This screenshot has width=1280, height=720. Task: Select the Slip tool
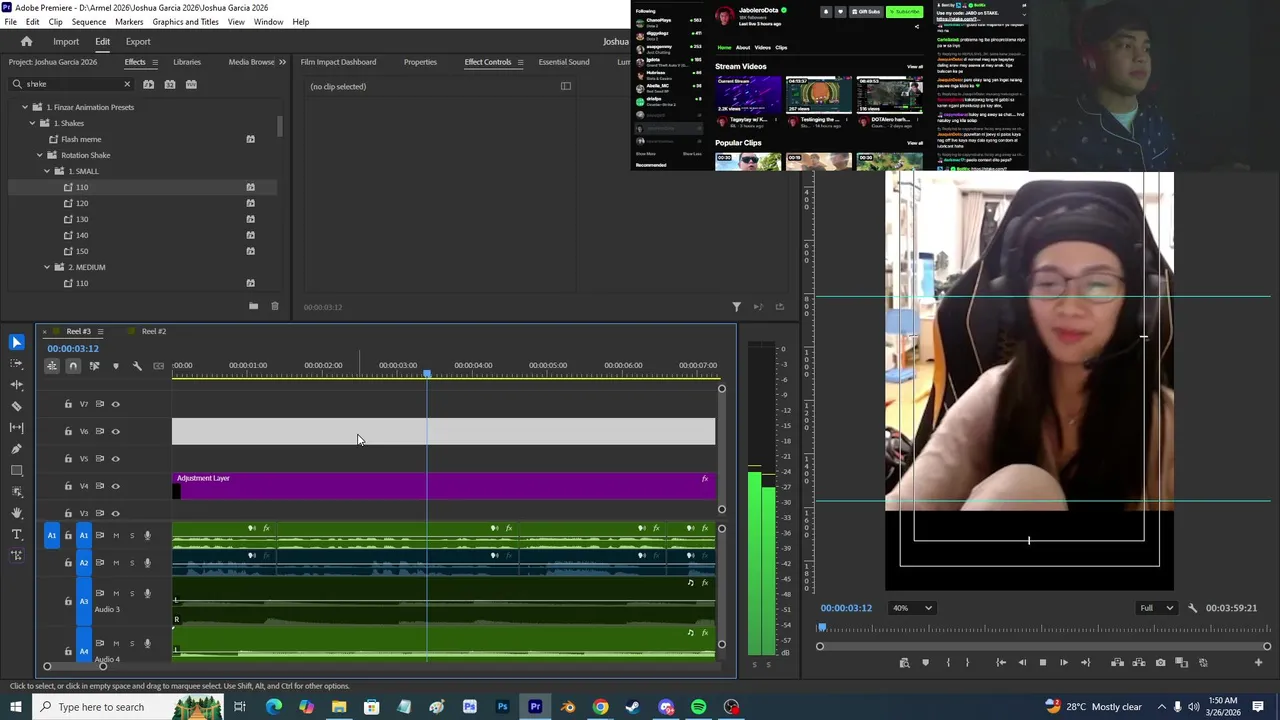pos(16,428)
